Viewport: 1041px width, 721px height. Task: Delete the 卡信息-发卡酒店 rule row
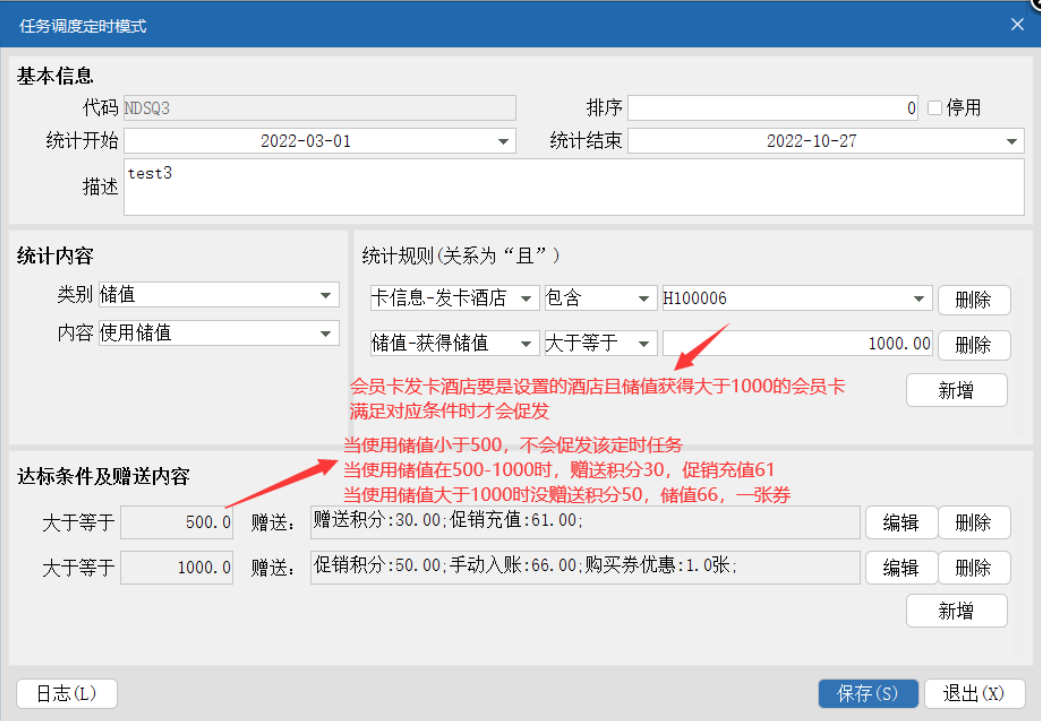click(x=973, y=300)
